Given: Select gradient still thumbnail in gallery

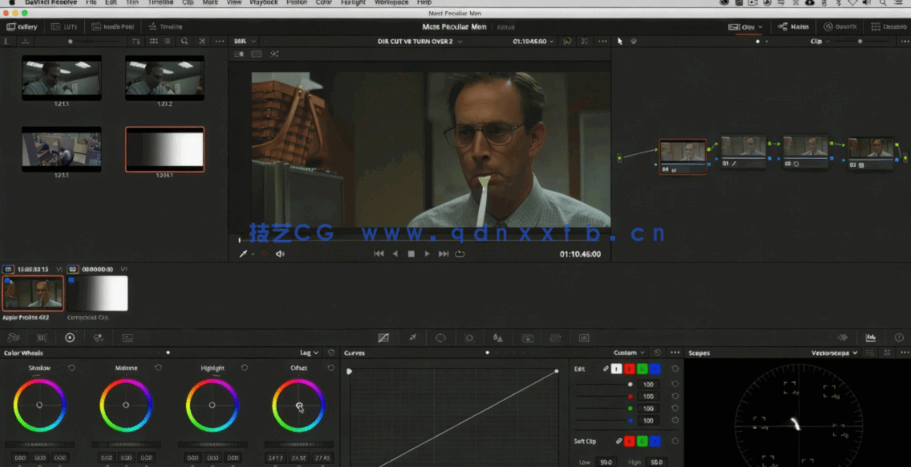Looking at the screenshot, I should pyautogui.click(x=165, y=149).
